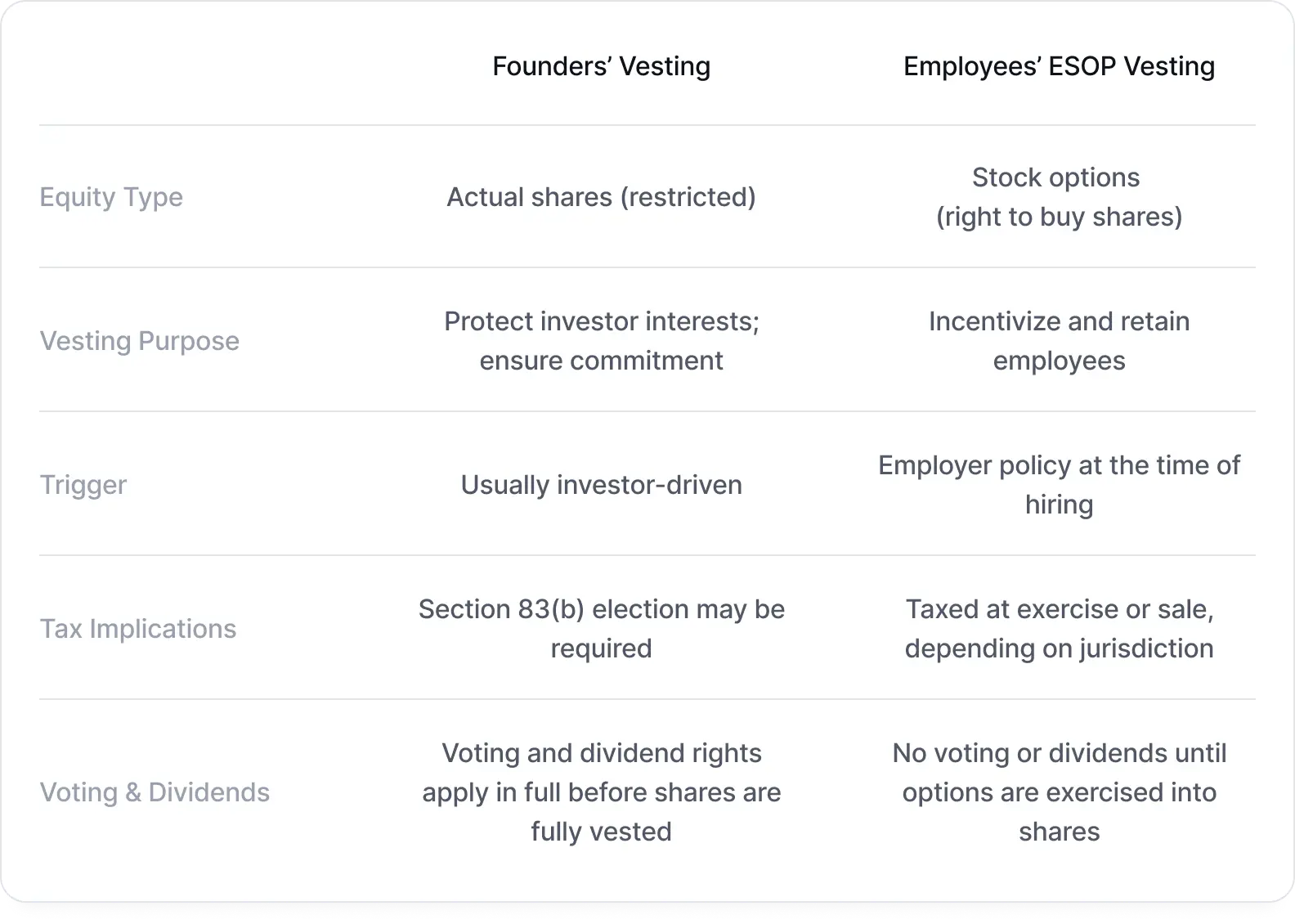
Task: Click the text 'fully vested' in Founders column
Action: coord(601,832)
